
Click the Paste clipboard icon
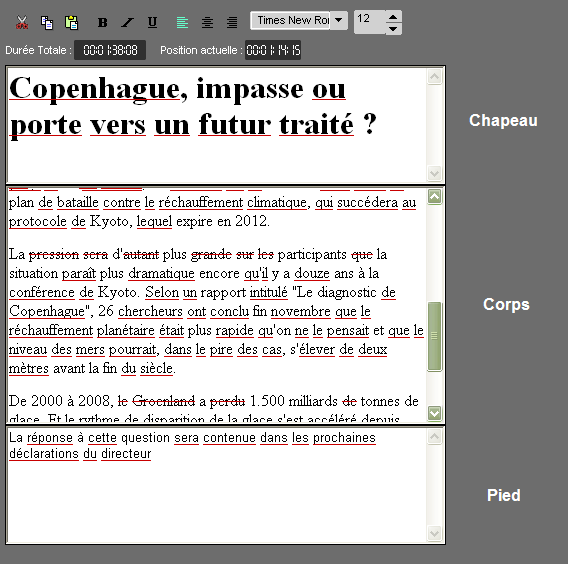[71, 22]
